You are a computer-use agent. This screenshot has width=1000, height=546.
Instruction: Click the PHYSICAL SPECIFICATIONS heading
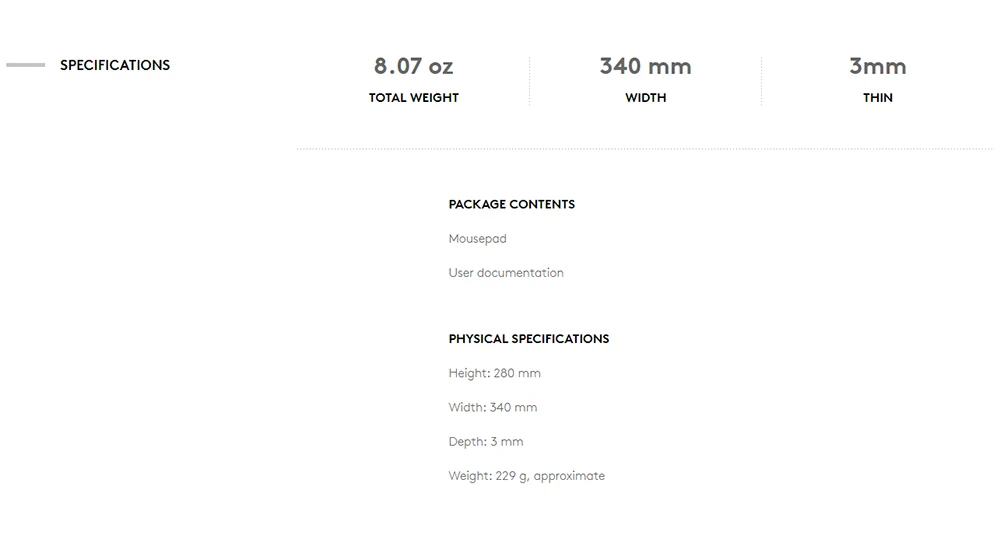[528, 339]
